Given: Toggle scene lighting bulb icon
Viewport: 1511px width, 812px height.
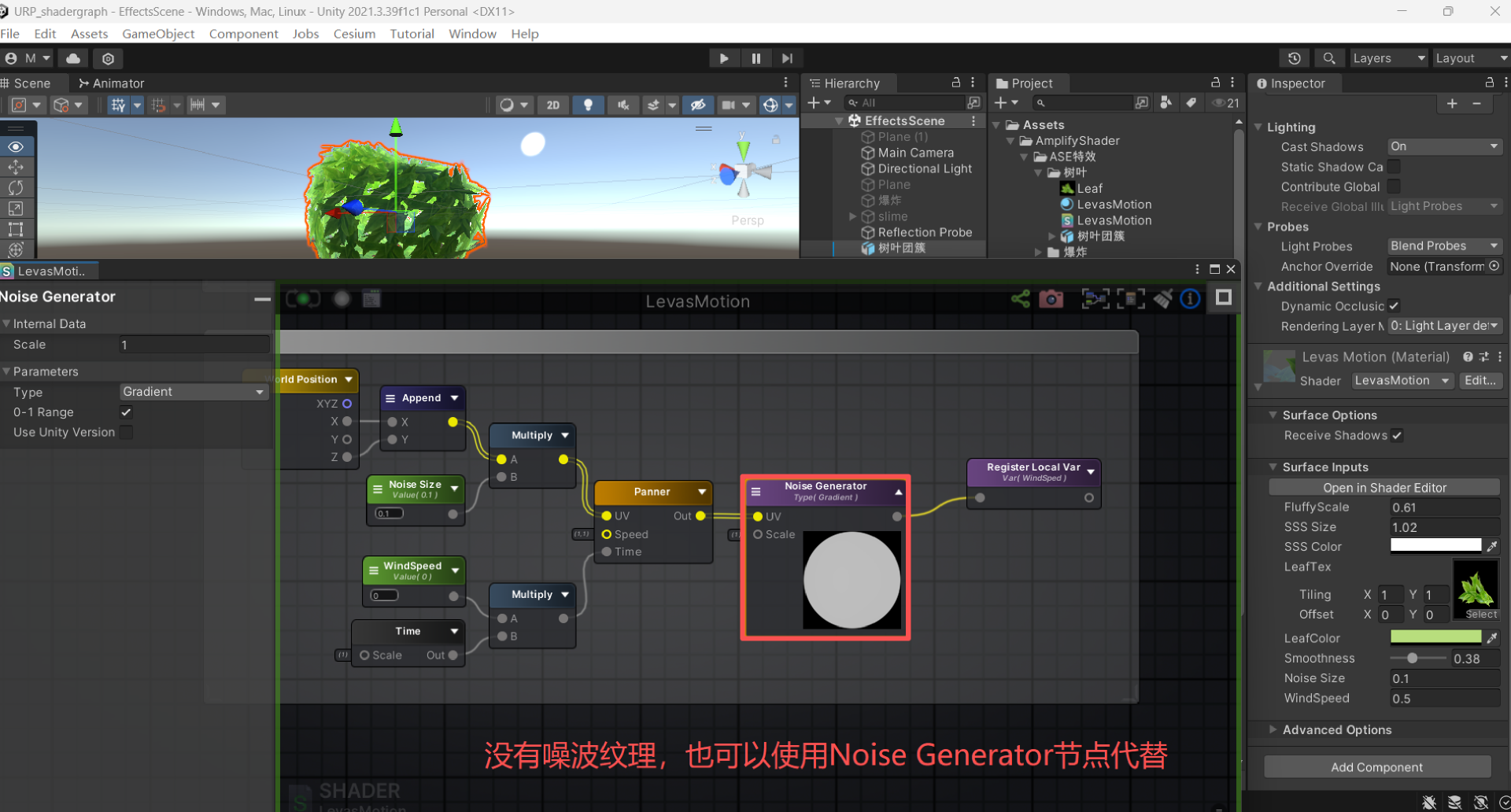Looking at the screenshot, I should (x=588, y=105).
